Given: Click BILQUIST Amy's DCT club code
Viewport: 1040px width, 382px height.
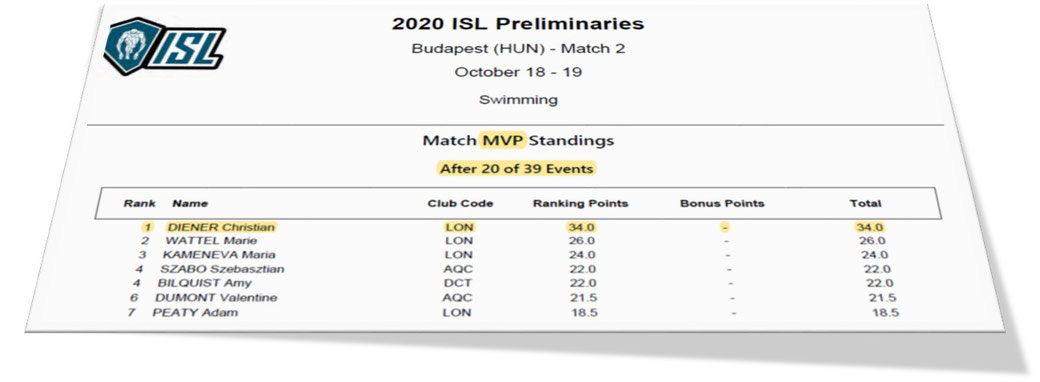Looking at the screenshot, I should 457,283.
